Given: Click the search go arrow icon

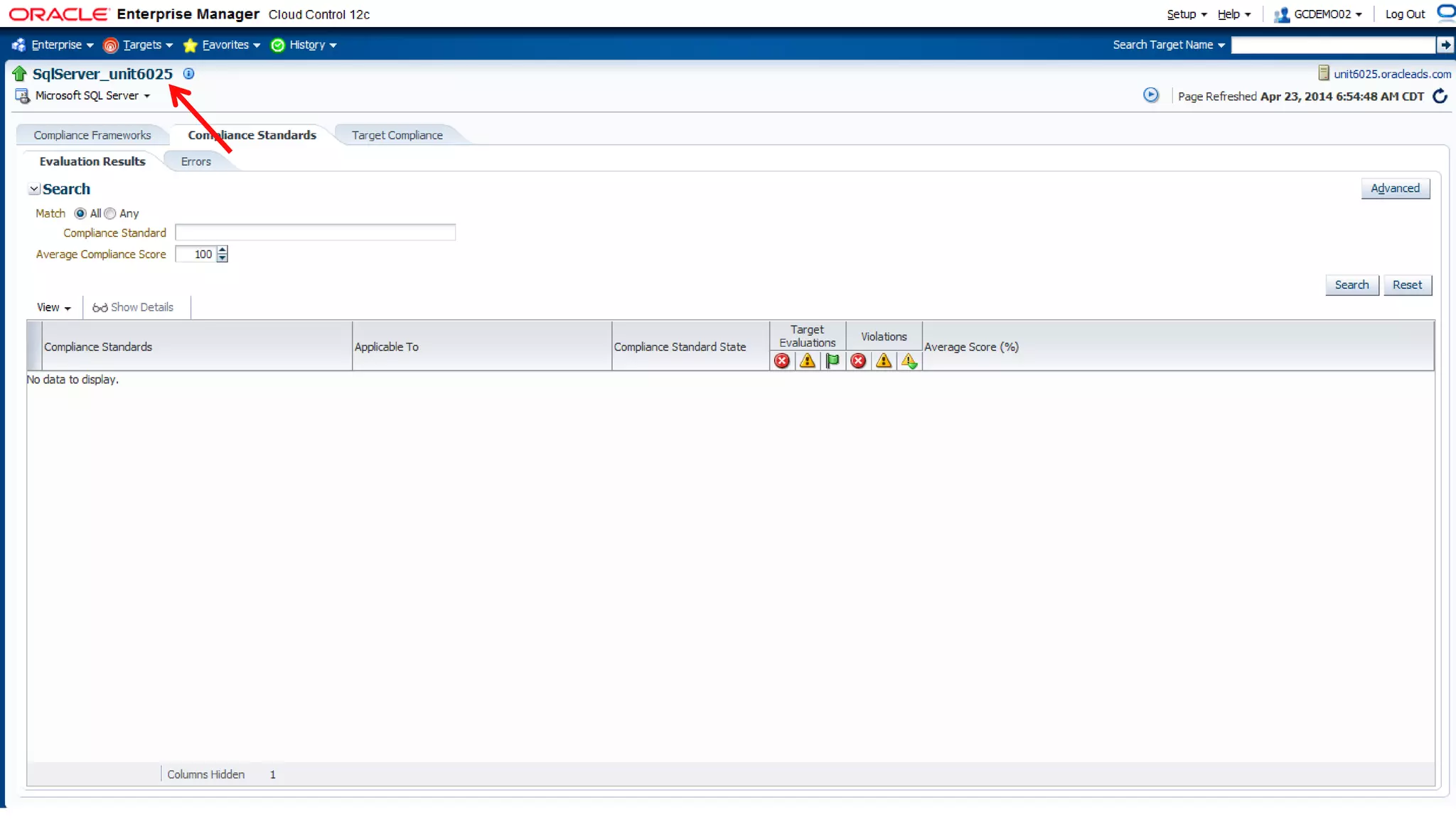Looking at the screenshot, I should (1445, 45).
